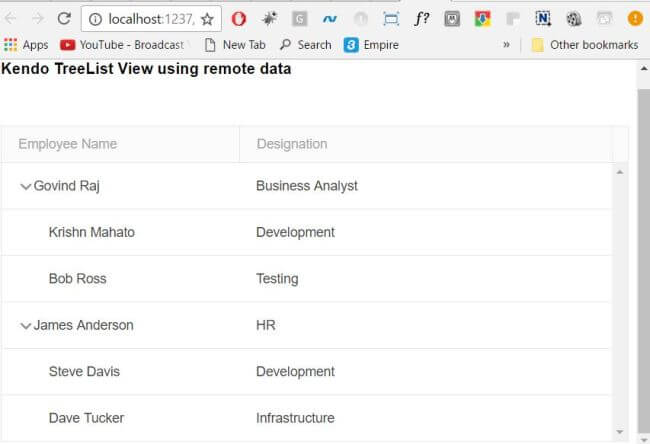650x444 pixels.
Task: Open the YouTube - Broadcast bookmark
Action: (122, 45)
